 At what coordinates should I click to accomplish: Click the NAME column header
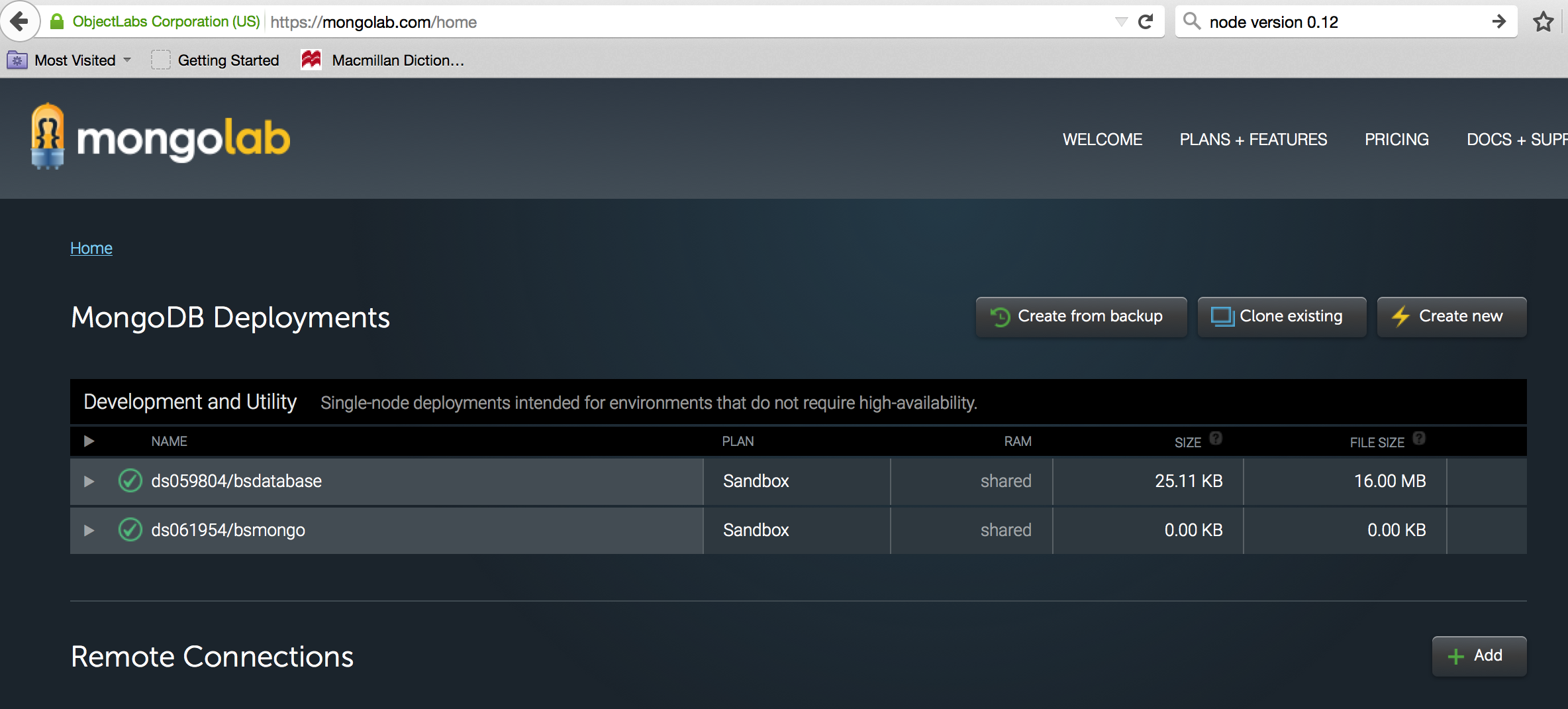click(169, 442)
